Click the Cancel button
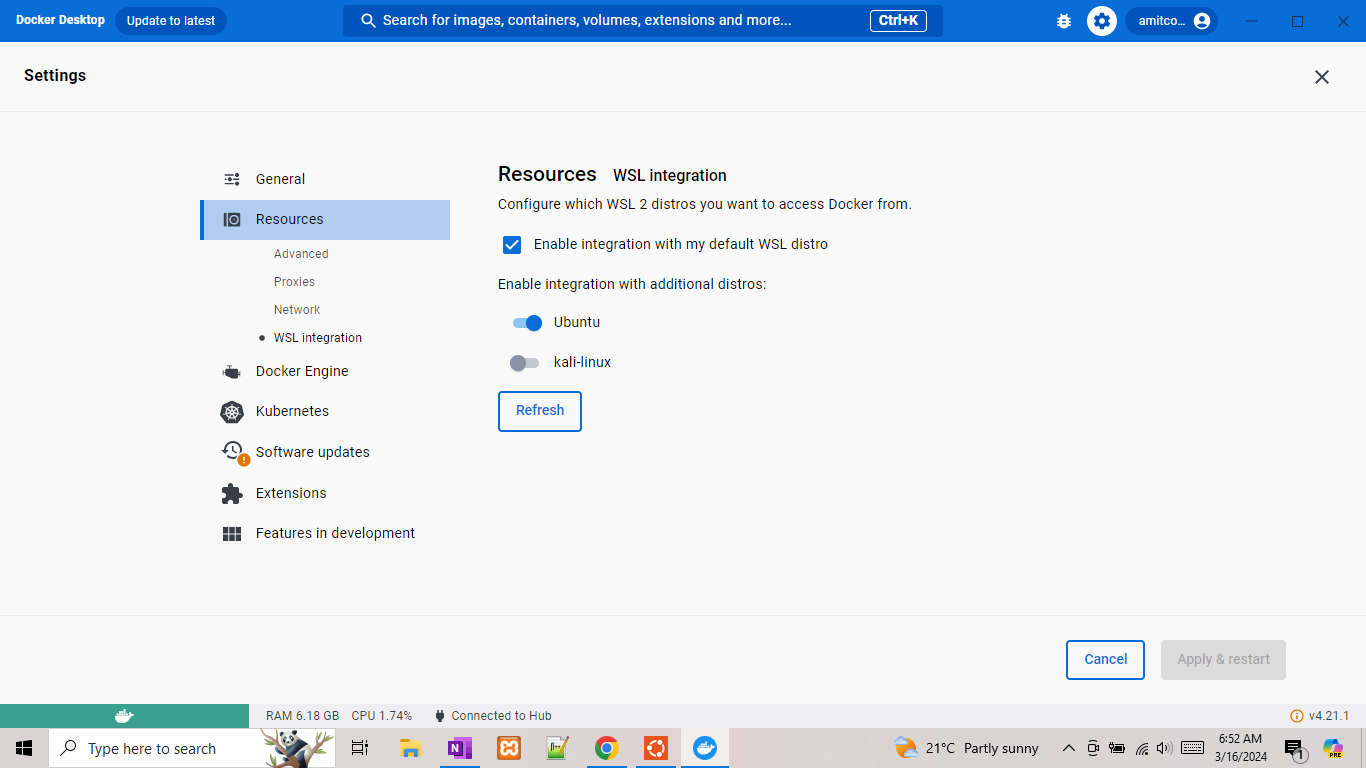 pyautogui.click(x=1105, y=660)
